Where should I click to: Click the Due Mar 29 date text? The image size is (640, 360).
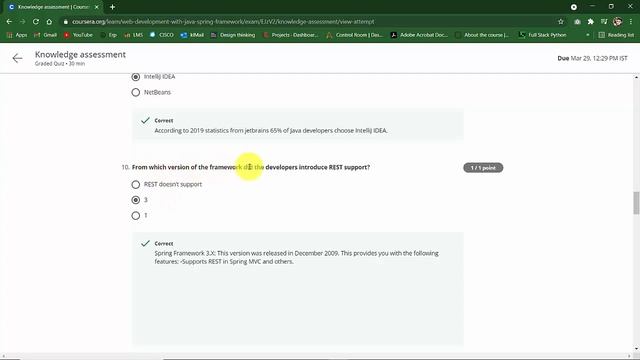pyautogui.click(x=592, y=58)
